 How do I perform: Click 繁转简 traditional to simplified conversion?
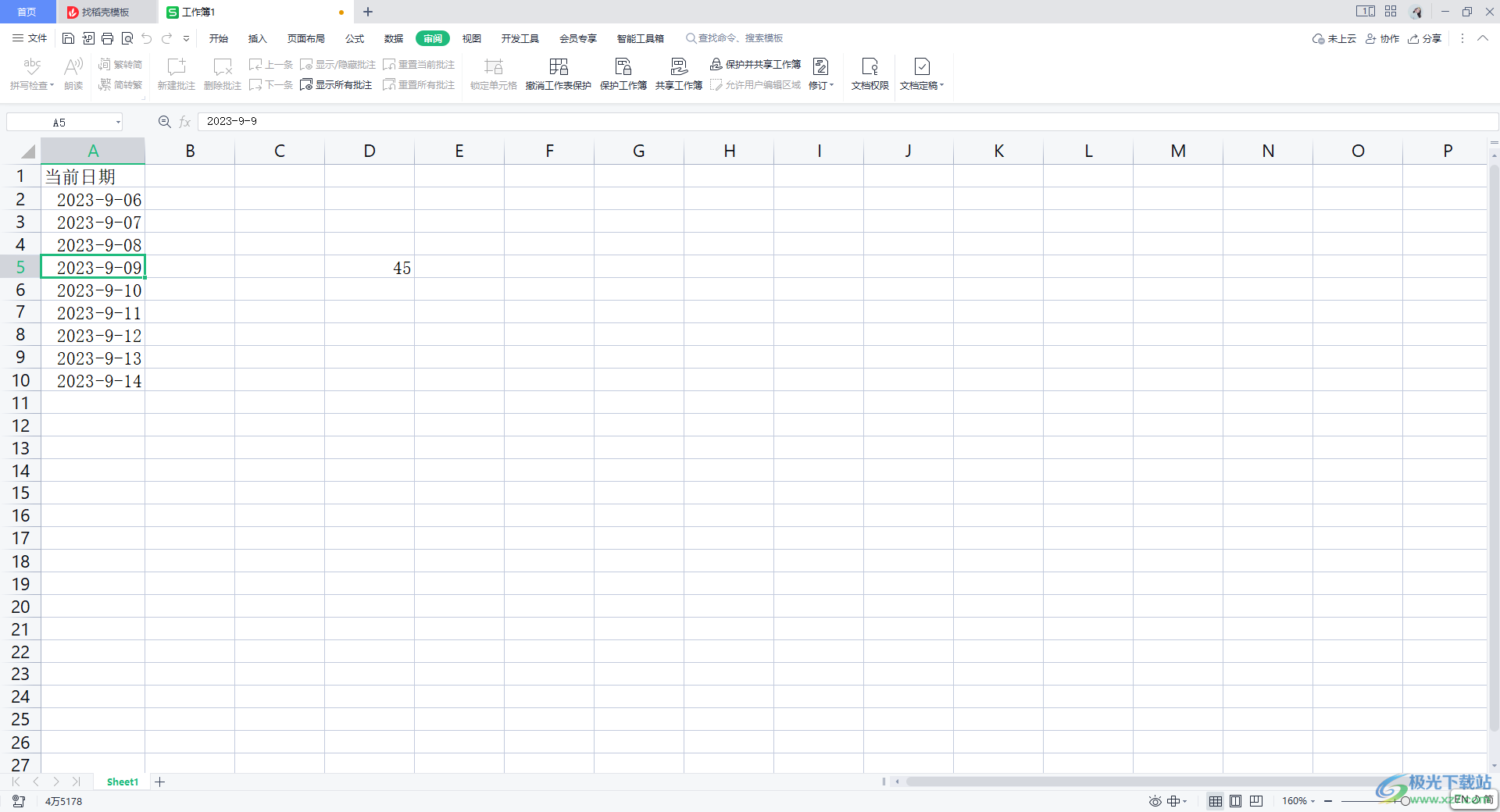point(120,64)
